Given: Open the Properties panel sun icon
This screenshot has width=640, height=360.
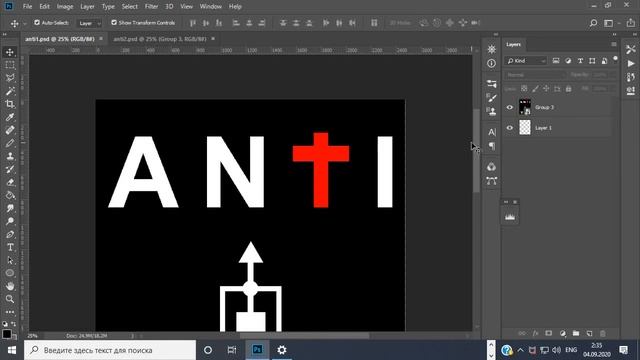Looking at the screenshot, I should [491, 49].
